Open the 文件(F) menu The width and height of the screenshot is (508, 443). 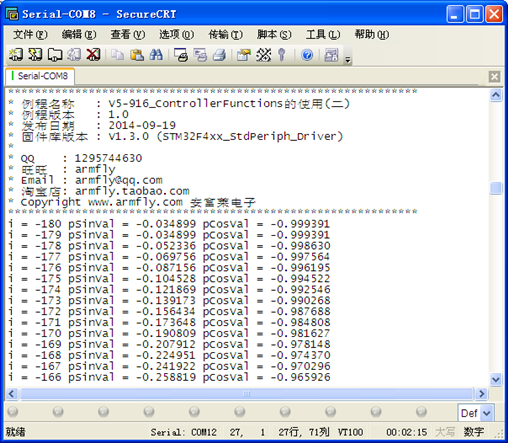coord(30,34)
